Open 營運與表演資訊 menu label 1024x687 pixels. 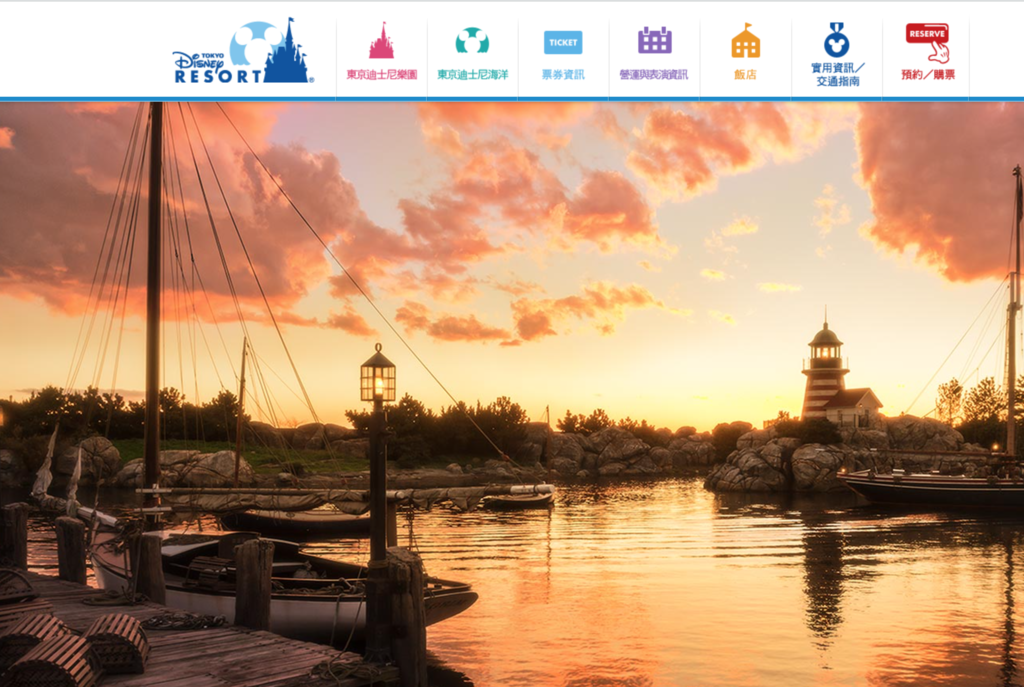[654, 75]
